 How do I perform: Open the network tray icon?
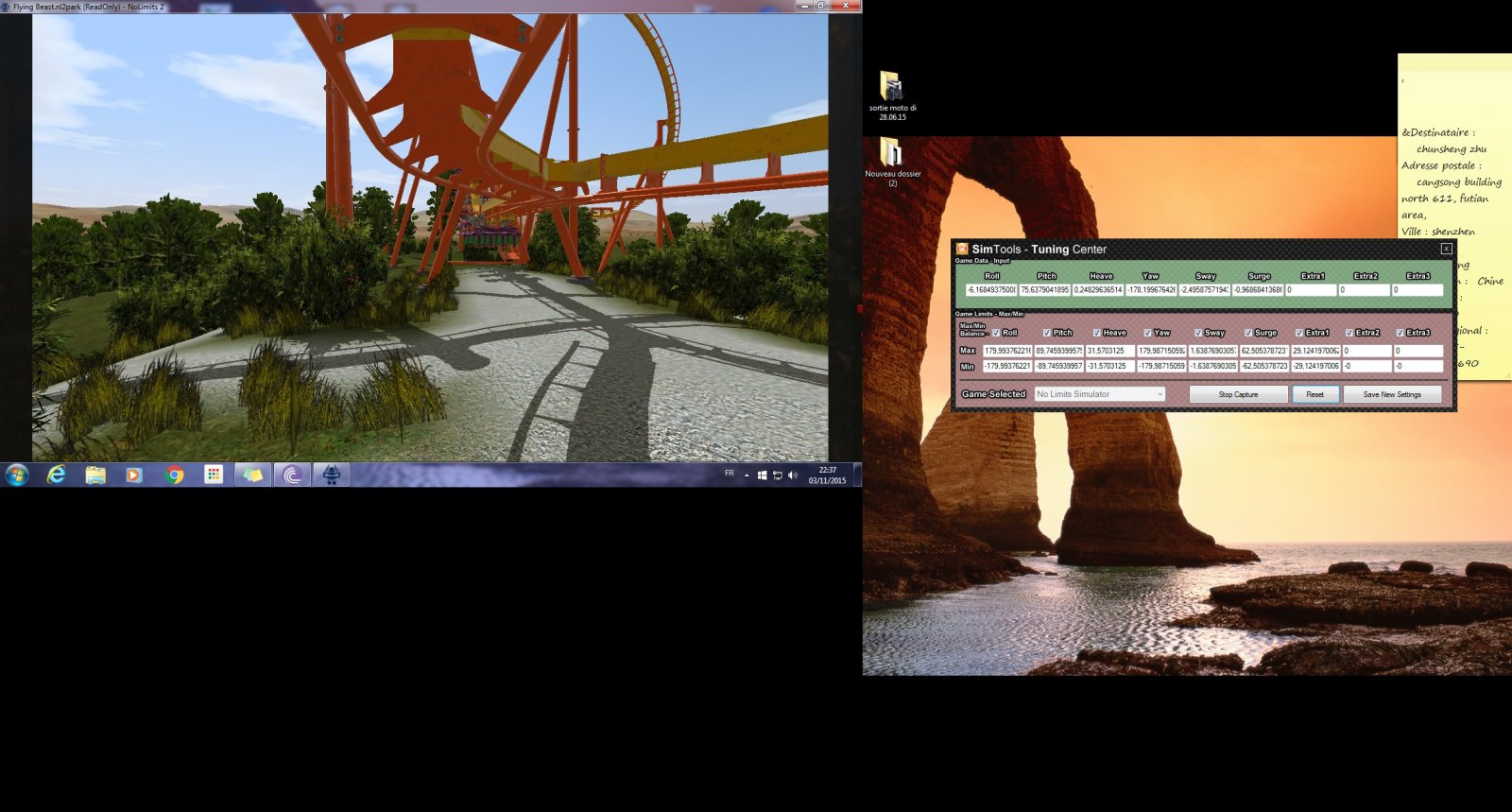[x=778, y=475]
